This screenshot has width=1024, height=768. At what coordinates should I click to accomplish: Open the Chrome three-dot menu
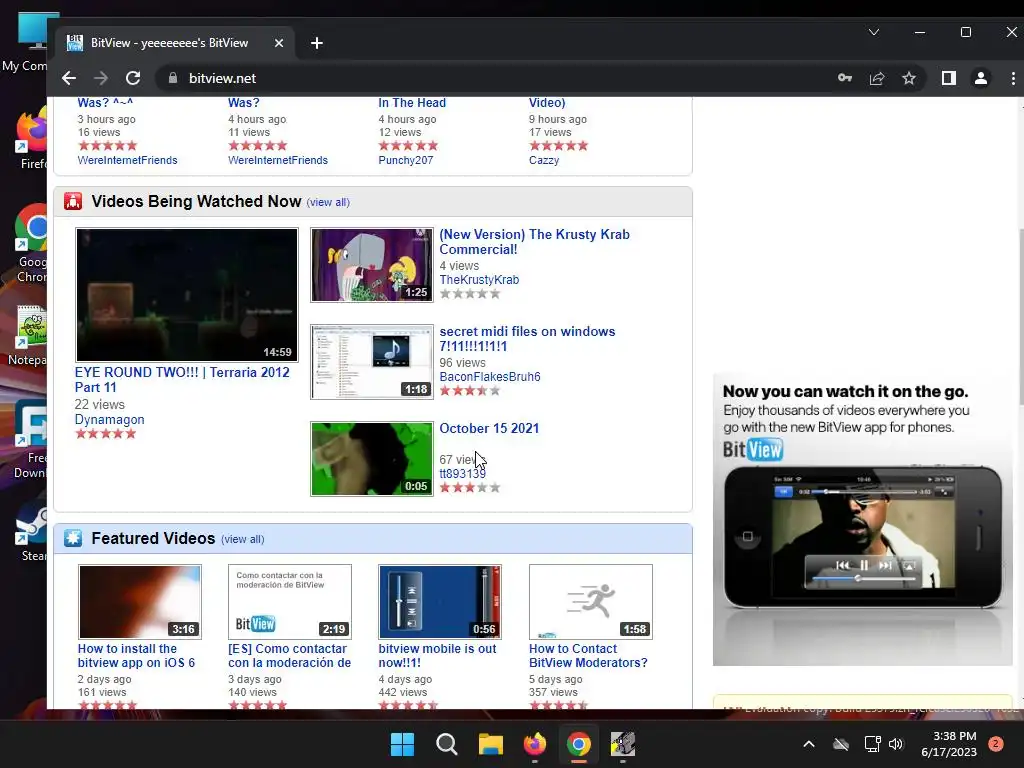pyautogui.click(x=1013, y=78)
